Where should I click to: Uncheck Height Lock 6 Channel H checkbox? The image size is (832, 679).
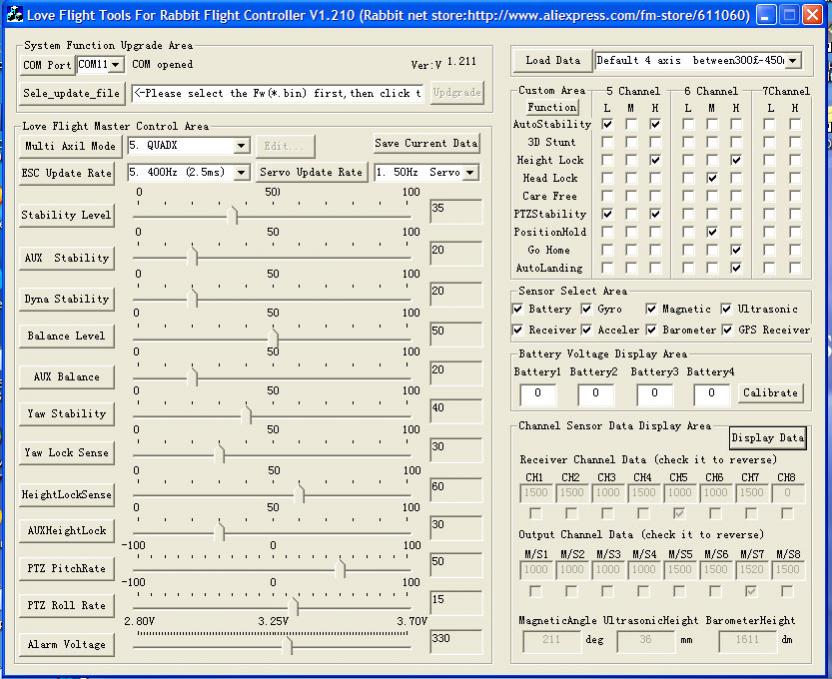click(x=736, y=160)
